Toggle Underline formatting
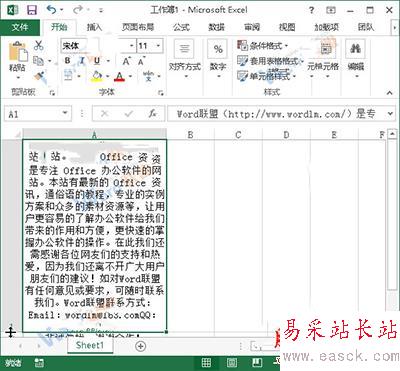Image resolution: width=400 pixels, height=371 pixels. tap(97, 61)
